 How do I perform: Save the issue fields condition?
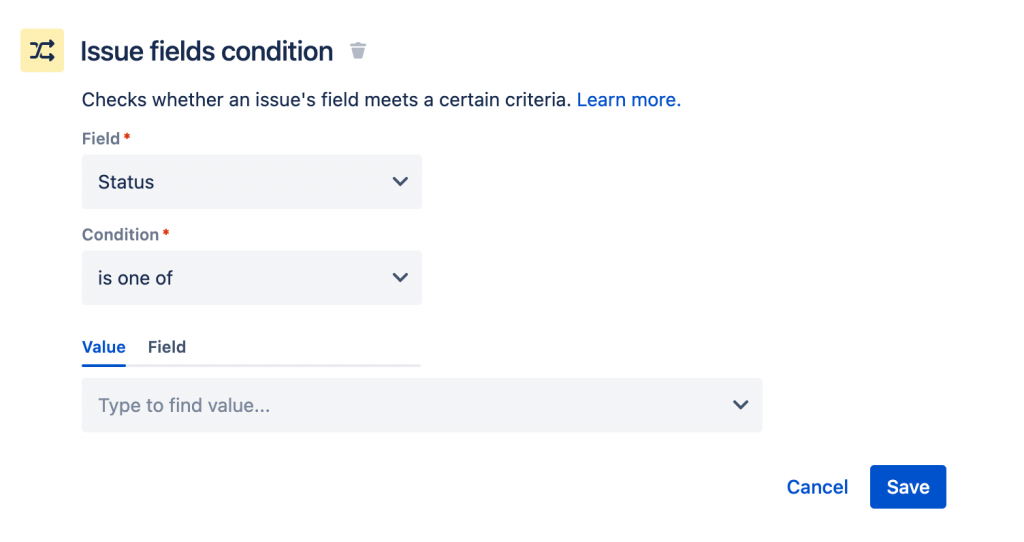point(907,487)
